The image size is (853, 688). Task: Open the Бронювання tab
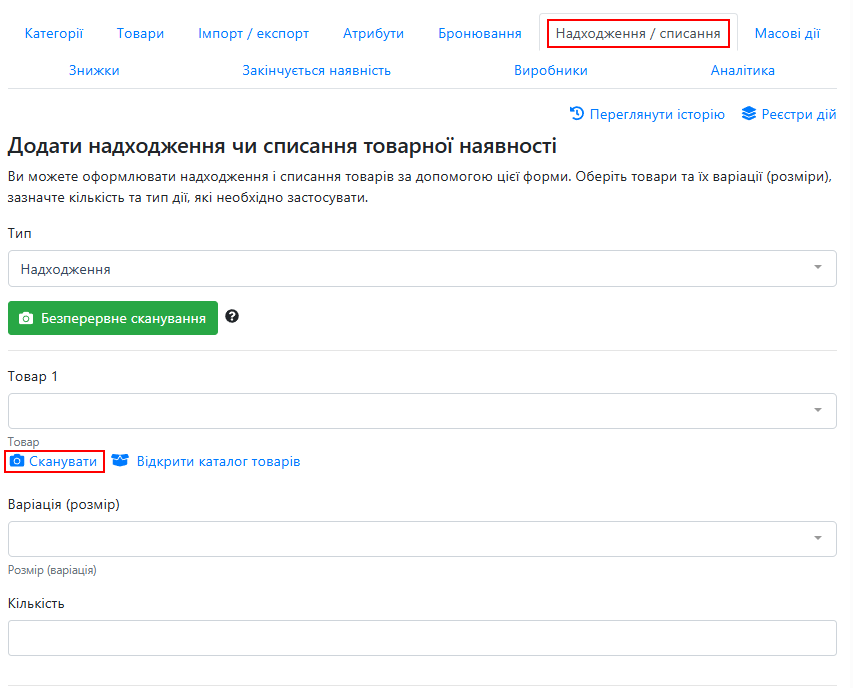[480, 34]
